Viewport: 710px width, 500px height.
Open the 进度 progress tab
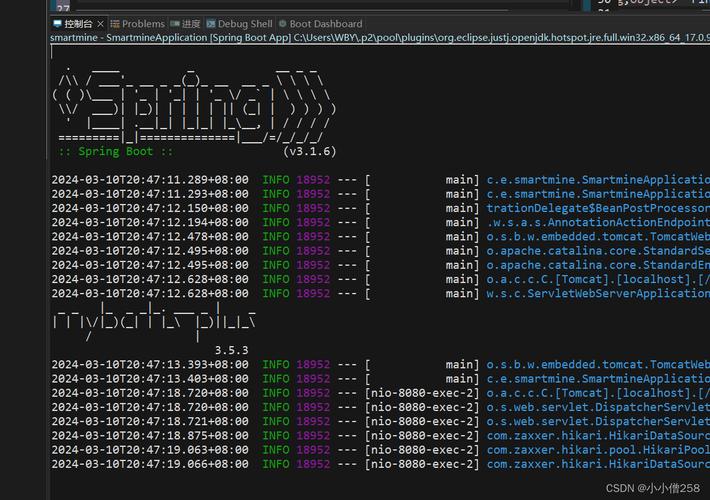(185, 24)
